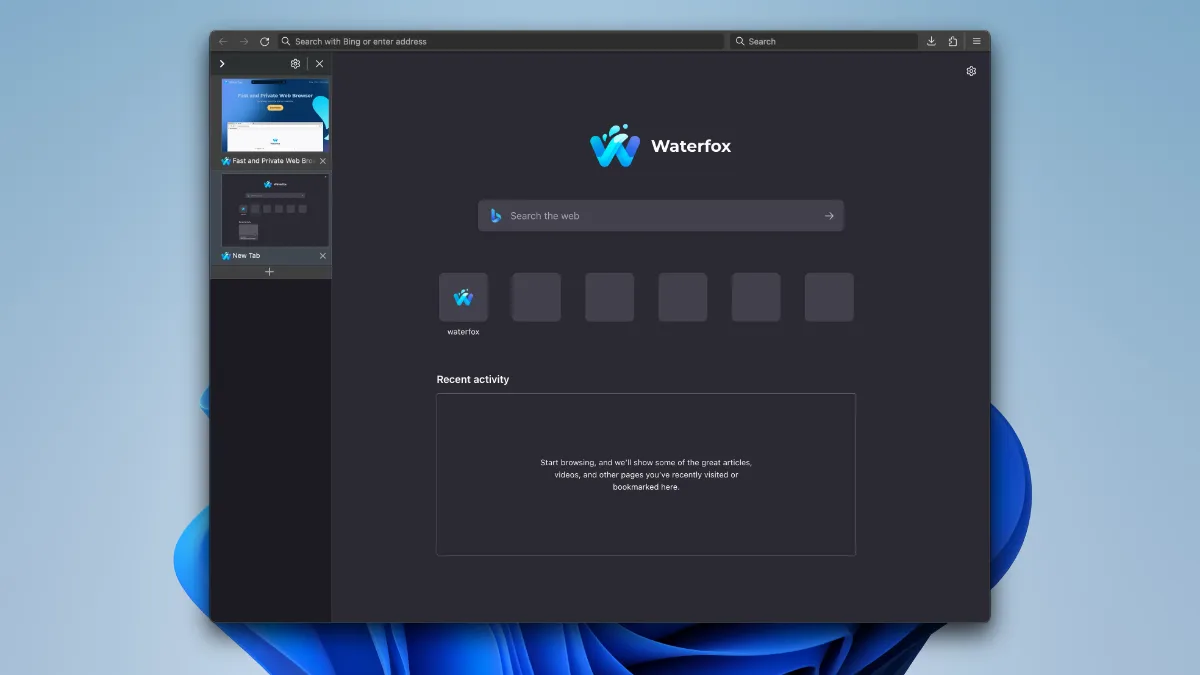Open a new tab with the plus button

[270, 271]
